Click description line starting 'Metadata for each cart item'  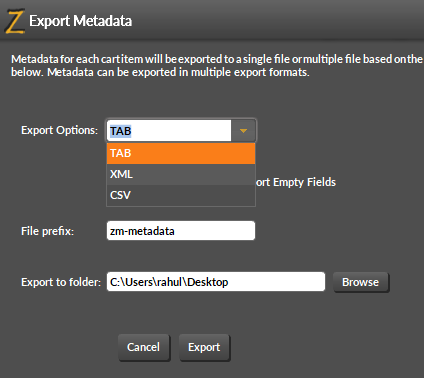tap(217, 59)
